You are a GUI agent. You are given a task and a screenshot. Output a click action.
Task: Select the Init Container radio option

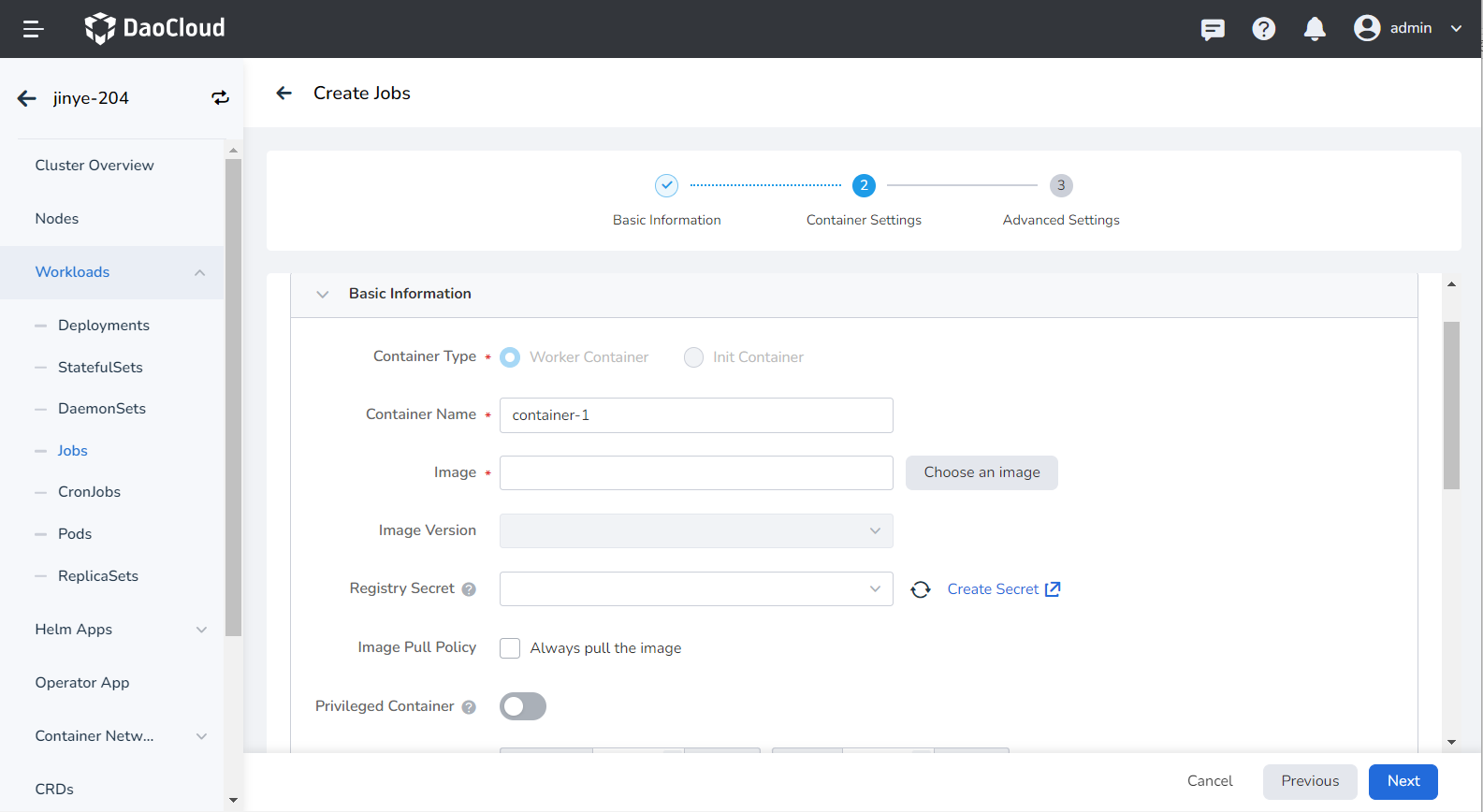[x=693, y=357]
